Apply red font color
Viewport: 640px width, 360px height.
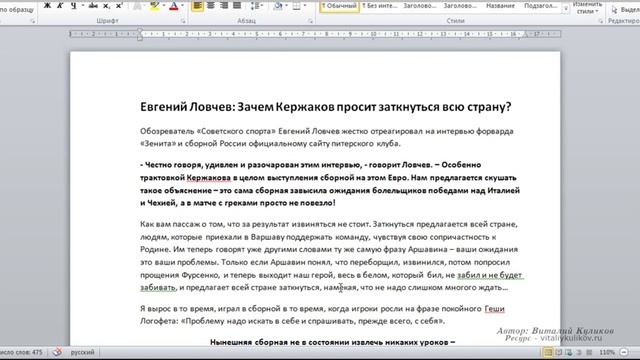coord(173,5)
